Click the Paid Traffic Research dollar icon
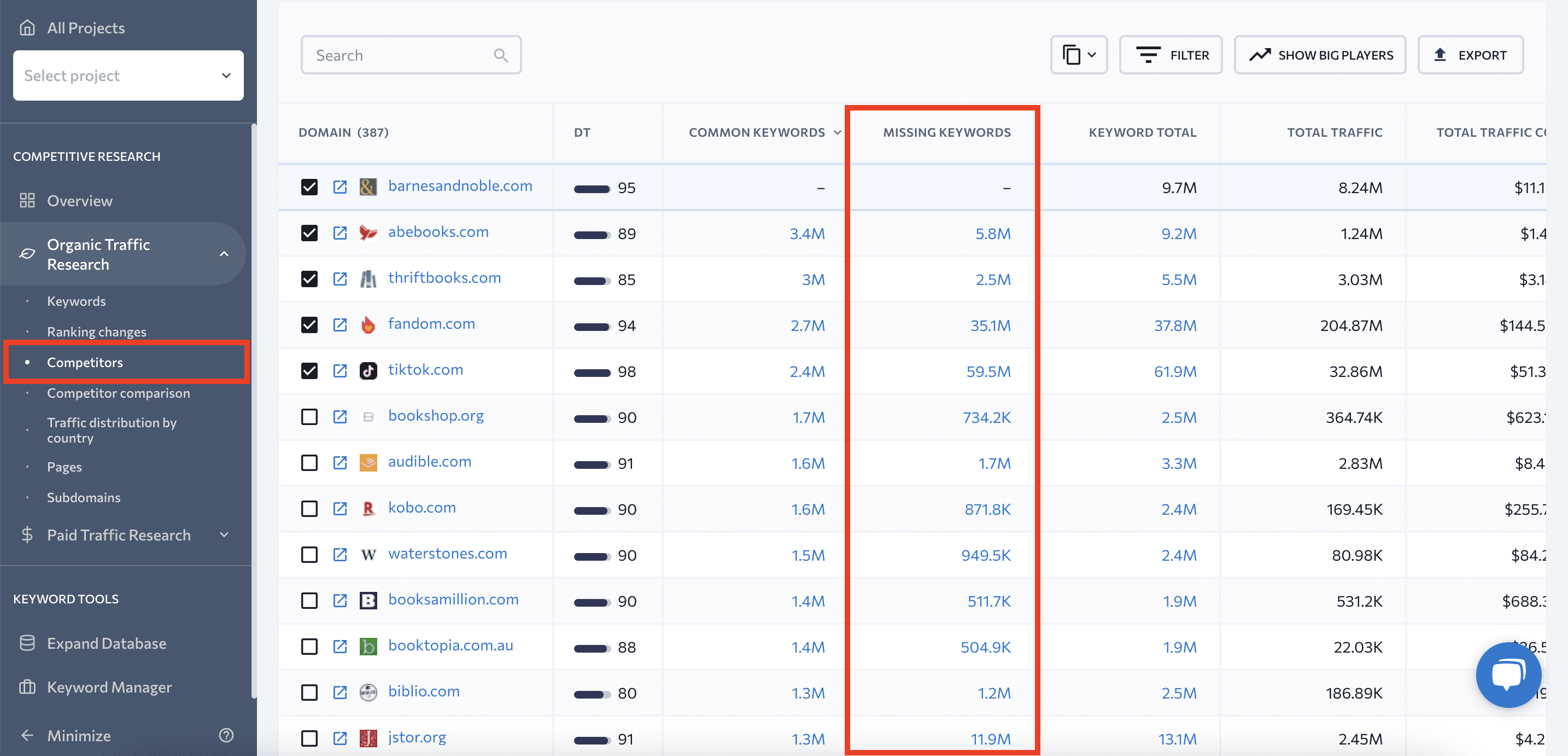This screenshot has width=1568, height=756. pos(27,535)
